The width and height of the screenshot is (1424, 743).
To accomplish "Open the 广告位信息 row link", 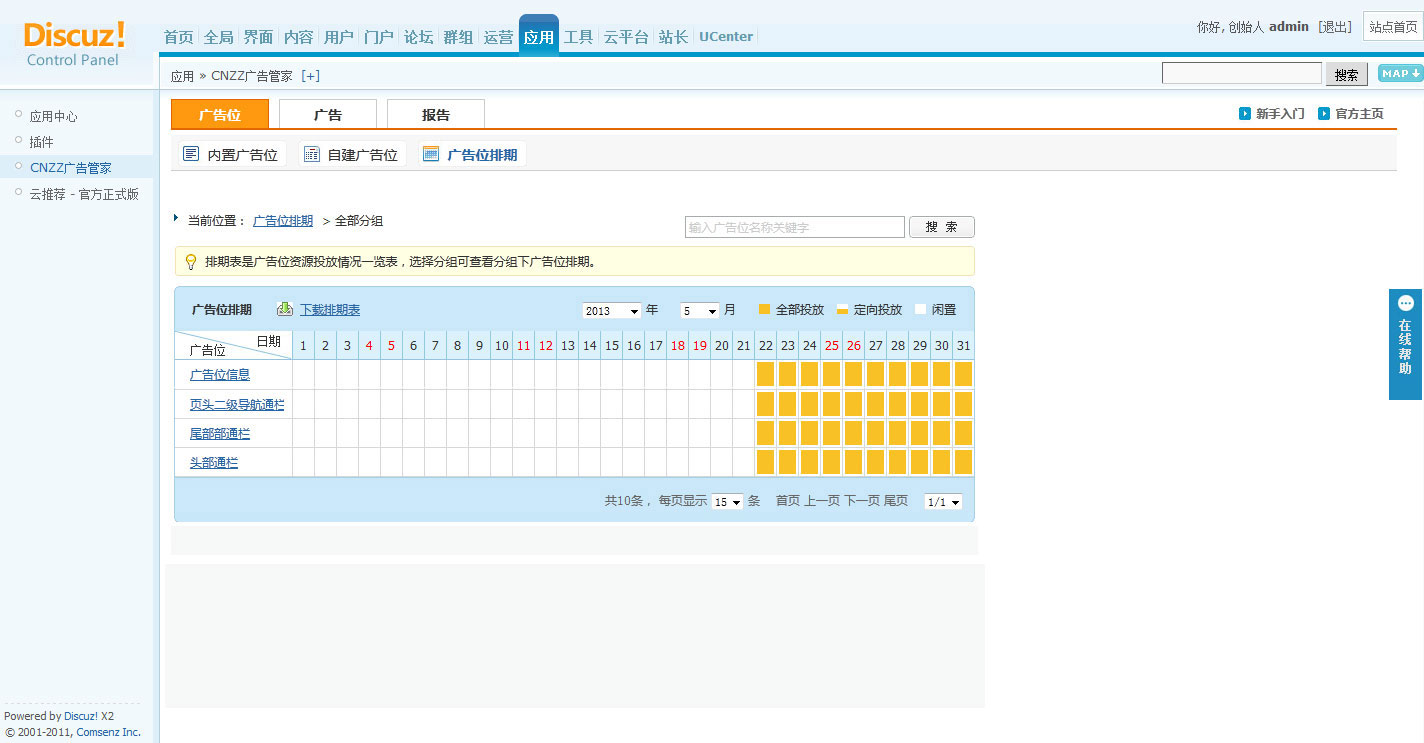I will tap(220, 375).
